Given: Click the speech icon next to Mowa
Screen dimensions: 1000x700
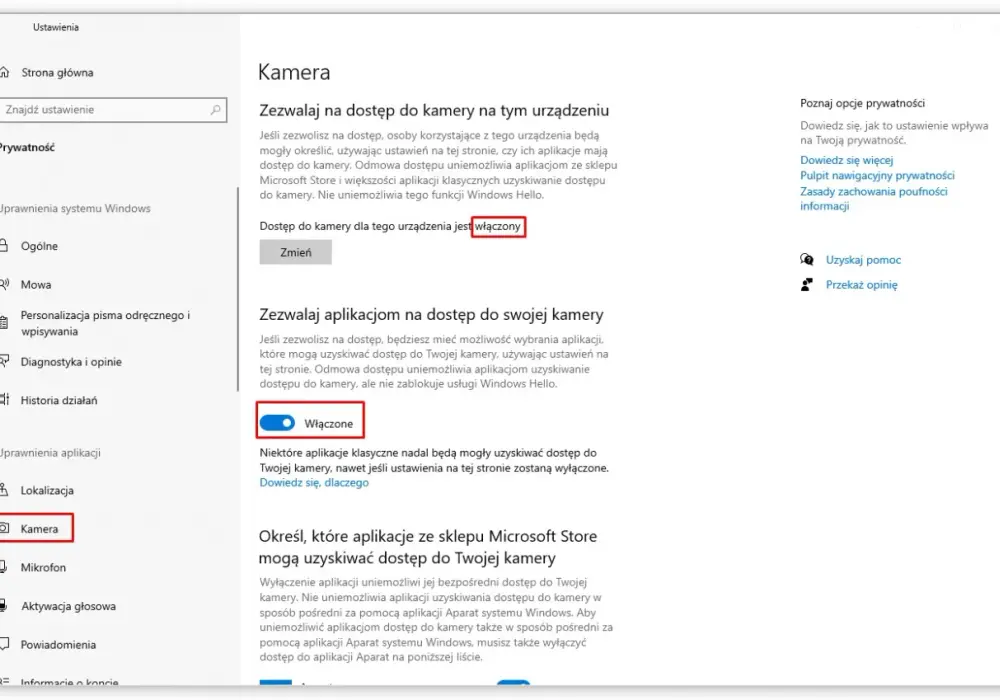Looking at the screenshot, I should (x=4, y=284).
